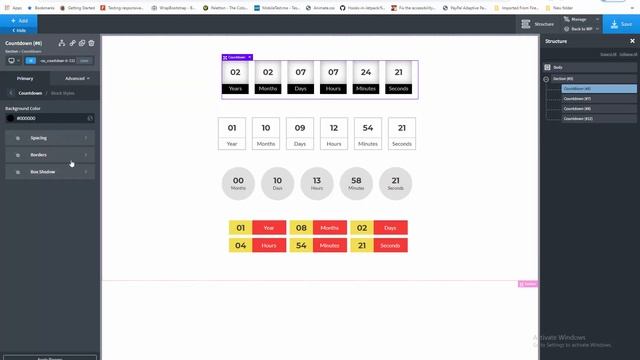Viewport: 640px width, 360px height.
Task: Click the close X on the Countdown tag
Action: (250, 58)
